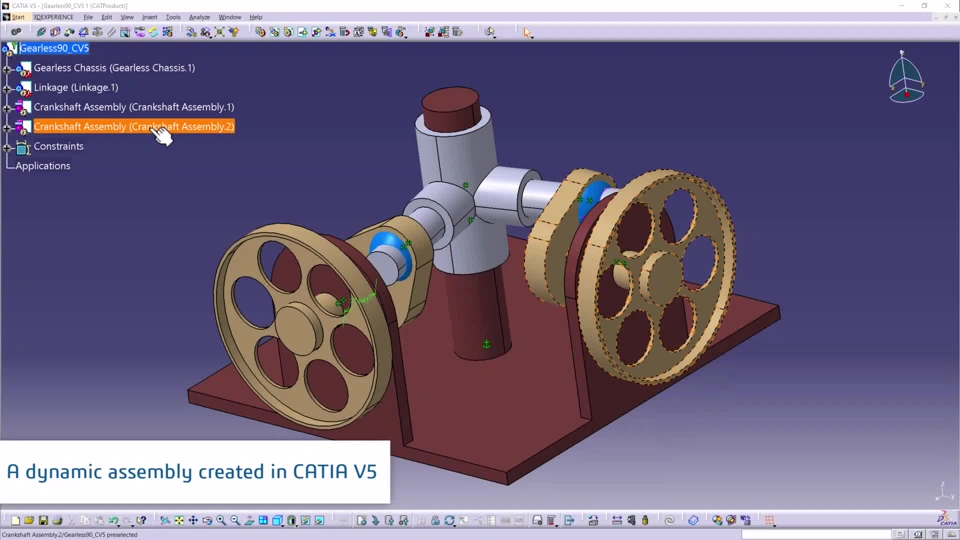
Task: Open the Tools menu
Action: coord(173,17)
